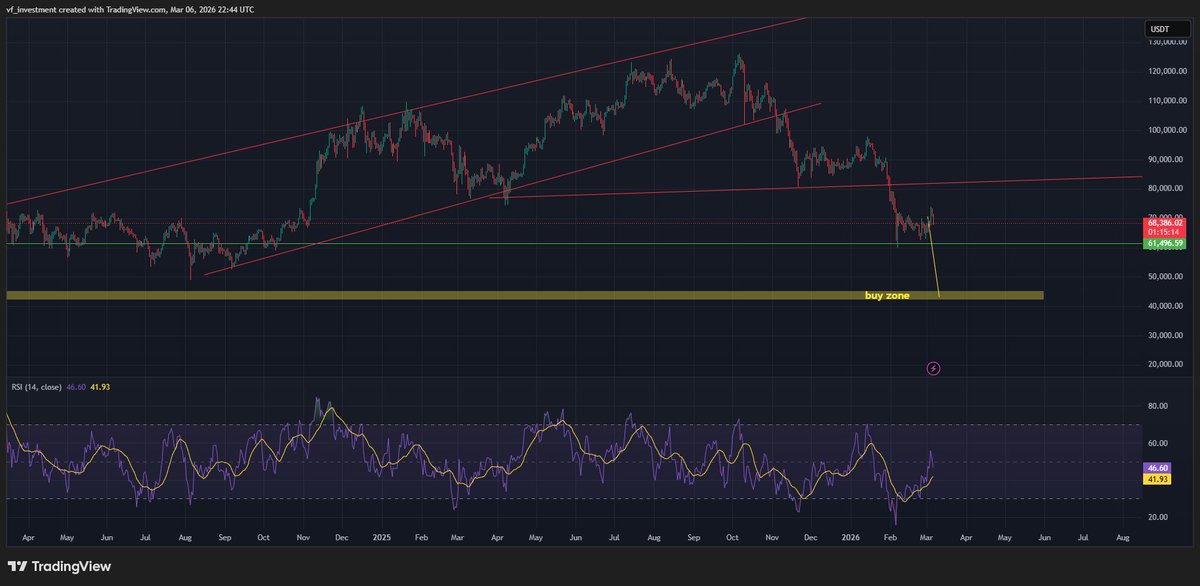Click the bar countdown timer 01:15:14
The width and height of the screenshot is (1200, 586).
pyautogui.click(x=1165, y=231)
